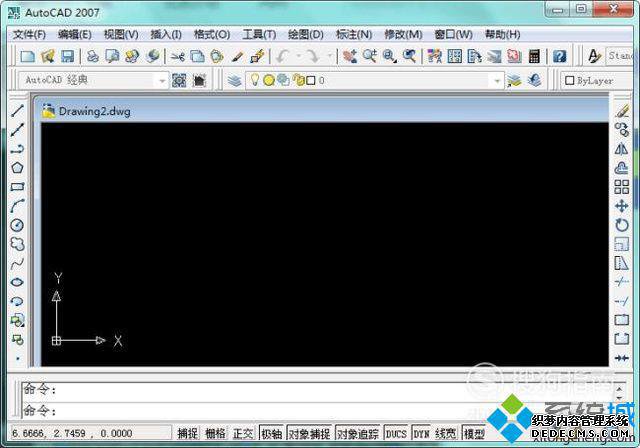640x448 pixels.
Task: Open the 编辑(E) menu
Action: coord(74,35)
